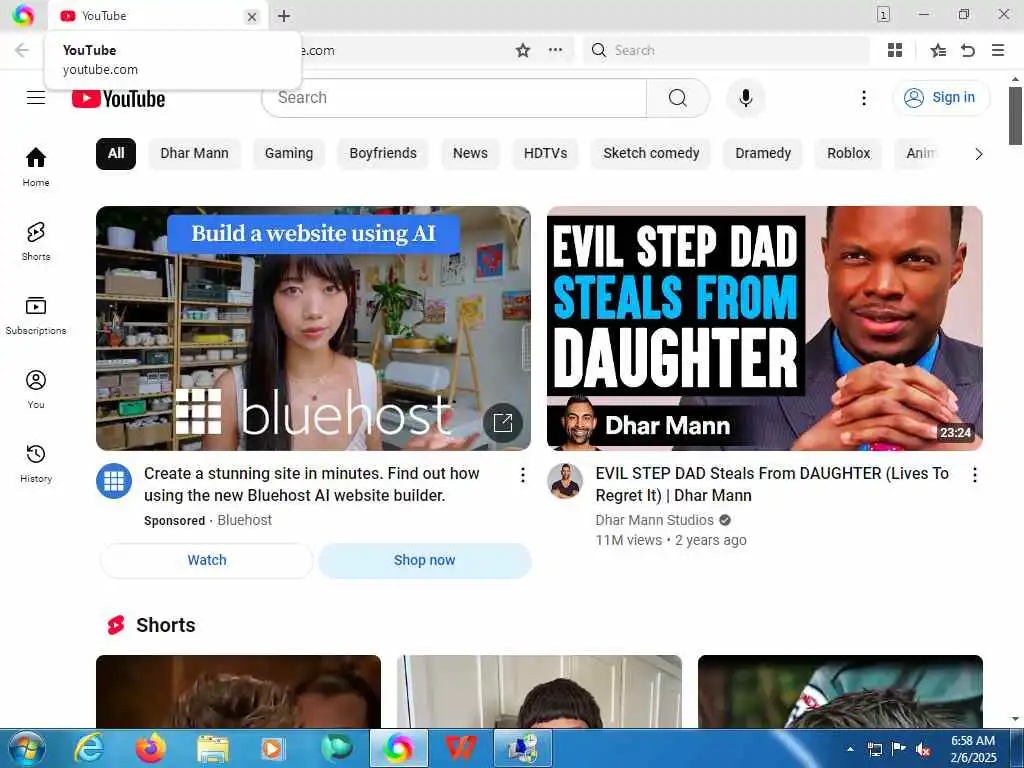This screenshot has height=768, width=1024.
Task: Search with your voice microphone icon
Action: pos(746,98)
